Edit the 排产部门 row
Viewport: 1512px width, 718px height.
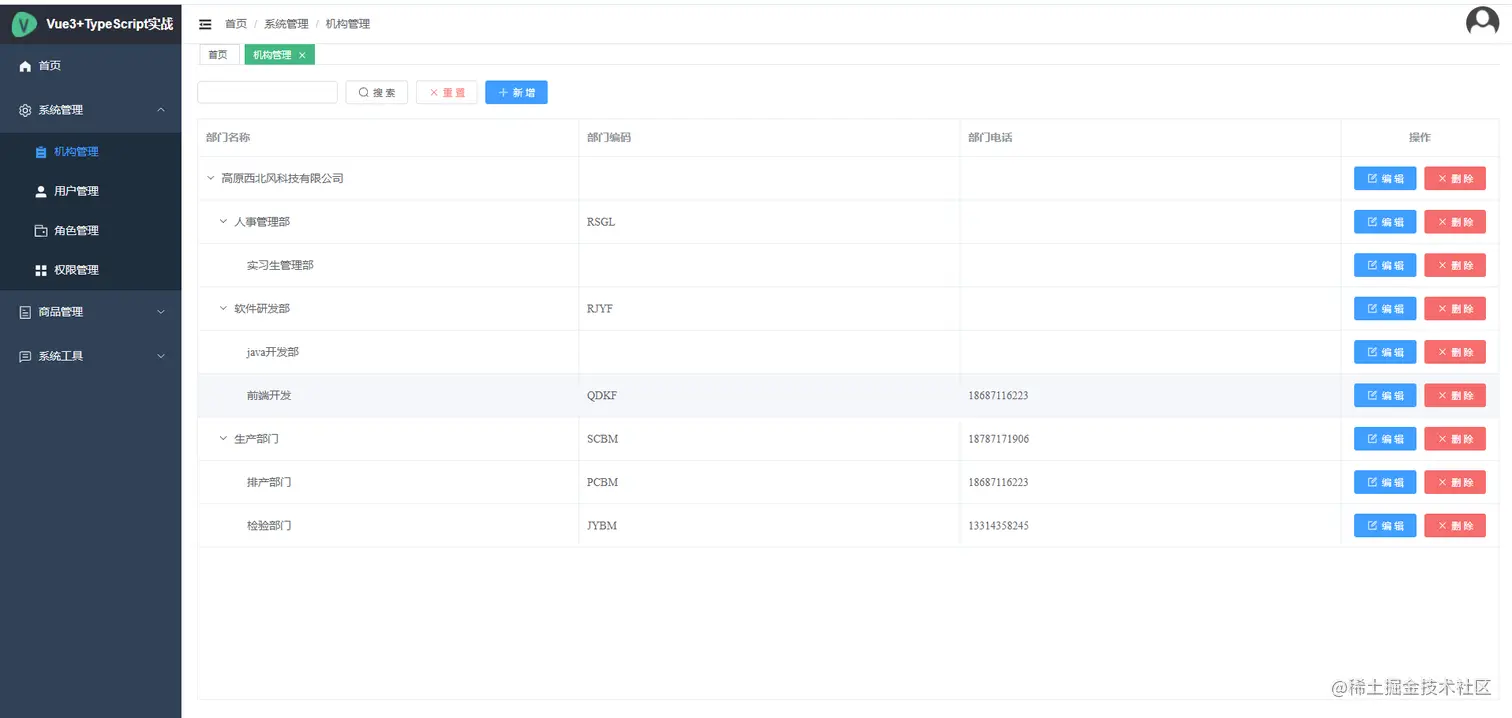pos(1385,482)
